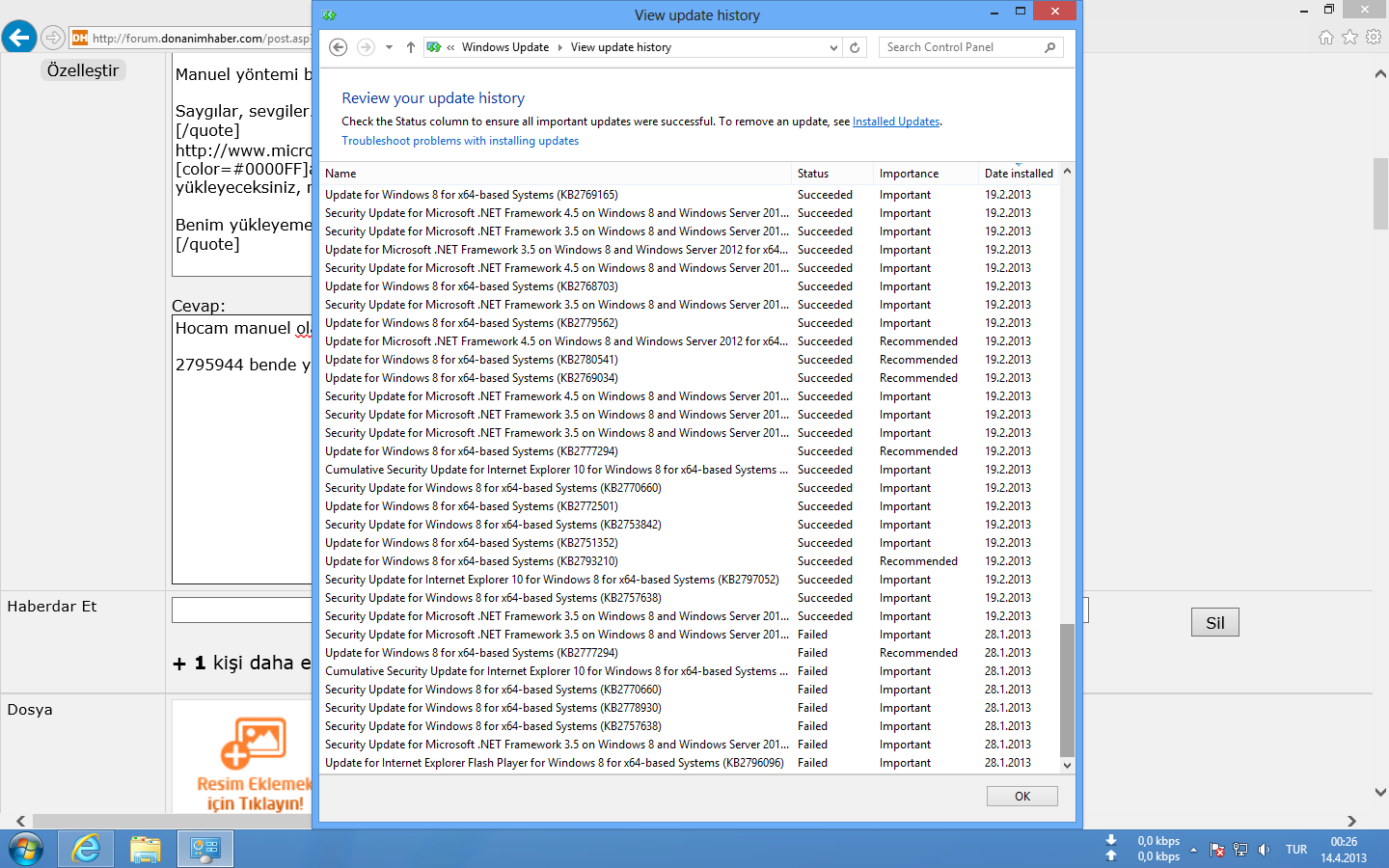Screen dimensions: 1389x868
Task: Click the network tray icon
Action: (1240, 850)
